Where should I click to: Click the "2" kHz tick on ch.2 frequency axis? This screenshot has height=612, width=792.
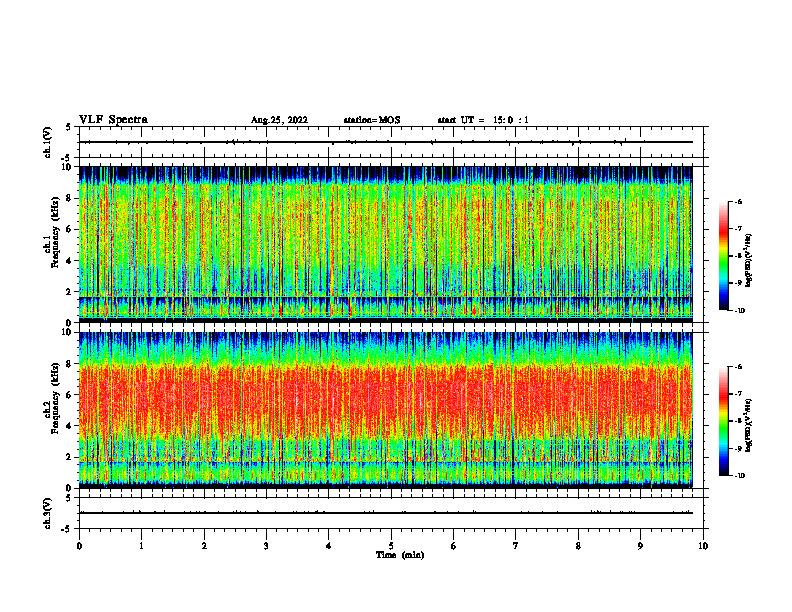[x=70, y=457]
